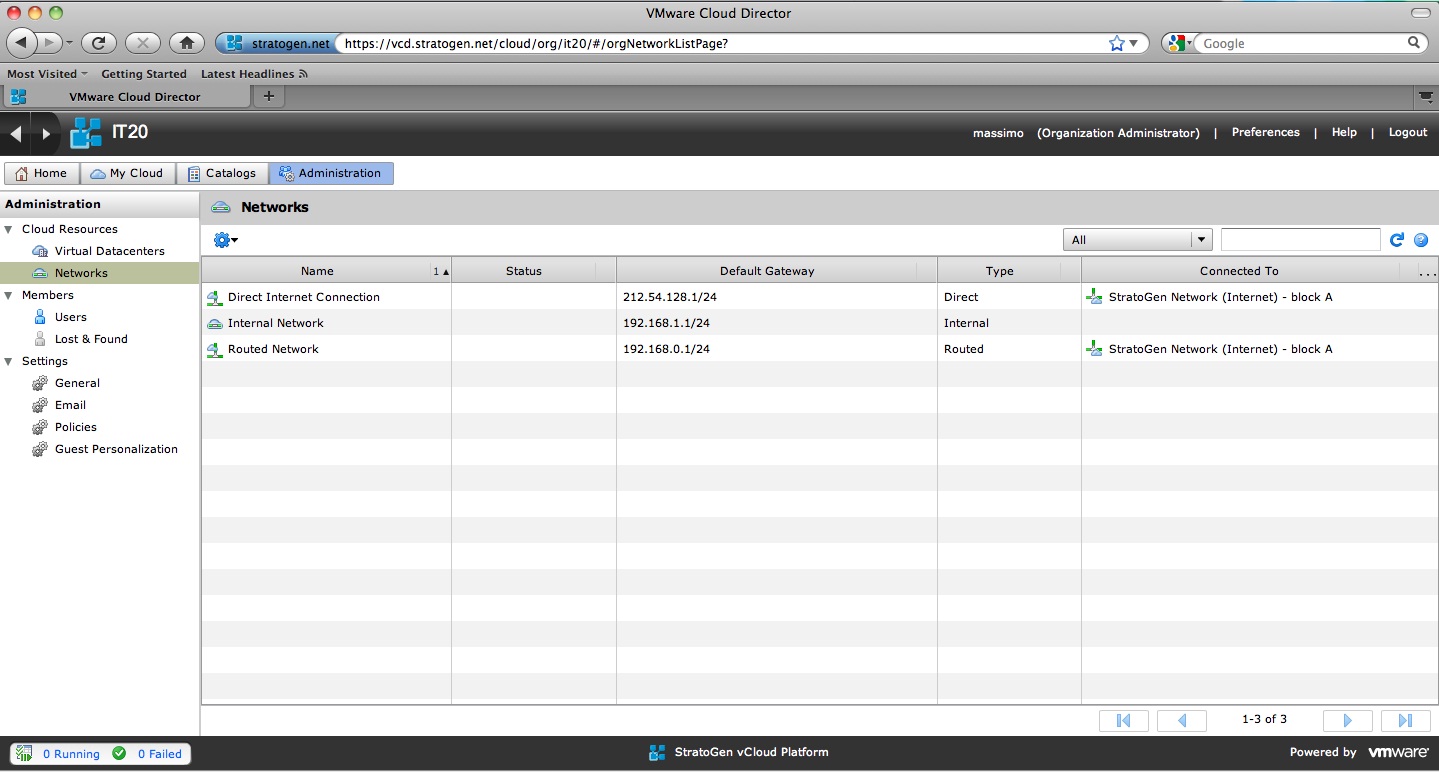Sort by the Type column header
The width and height of the screenshot is (1439, 772).
[999, 271]
